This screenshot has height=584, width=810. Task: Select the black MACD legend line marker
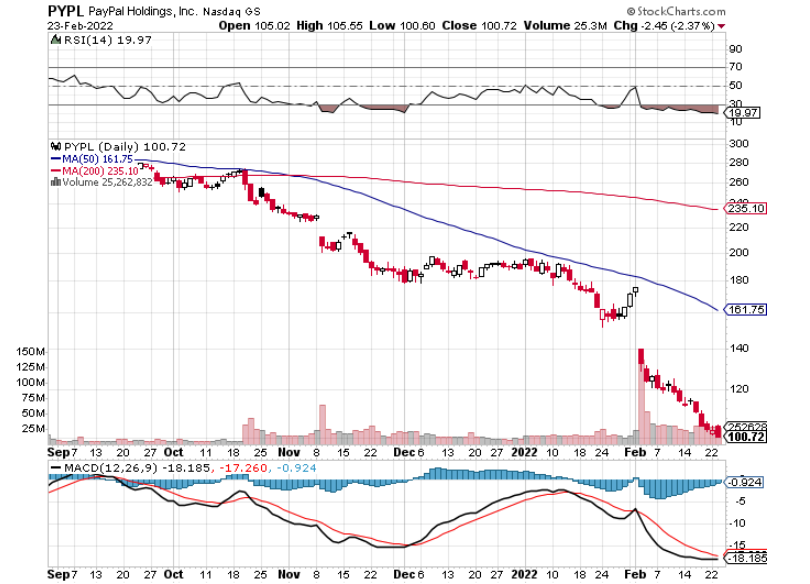point(56,468)
